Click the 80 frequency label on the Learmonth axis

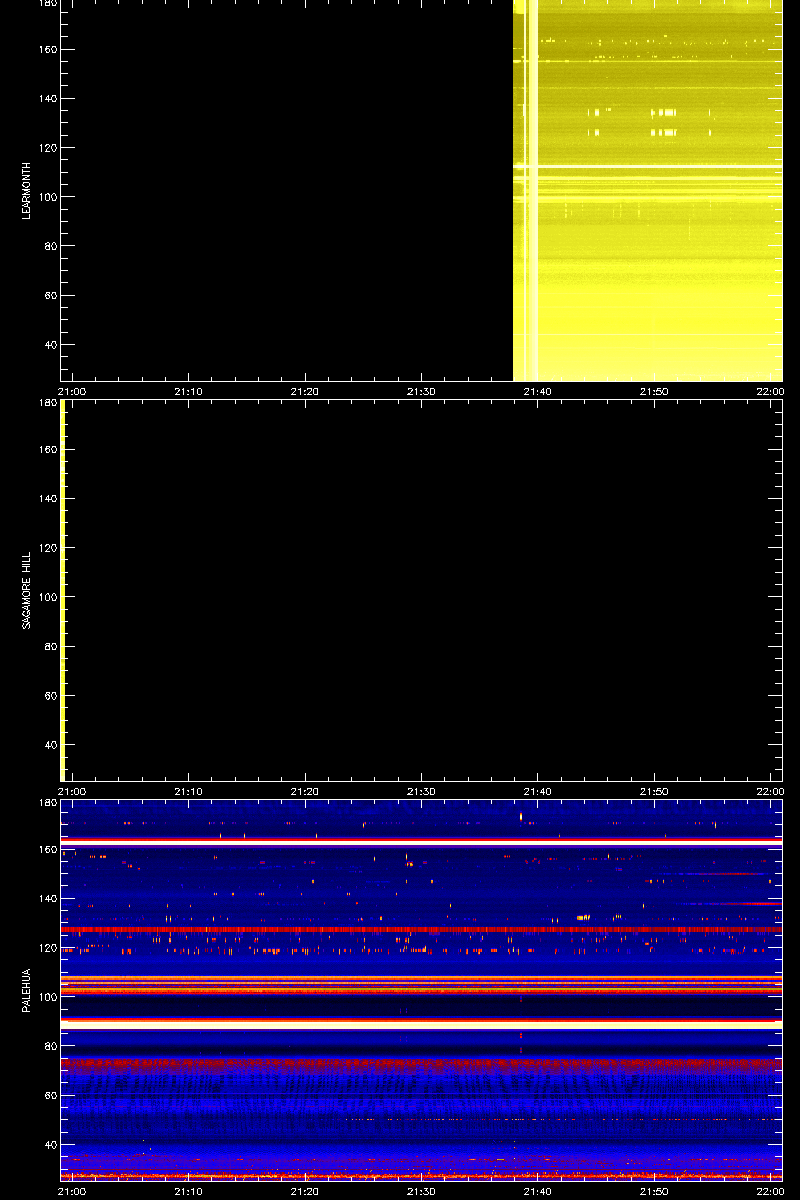(49, 246)
